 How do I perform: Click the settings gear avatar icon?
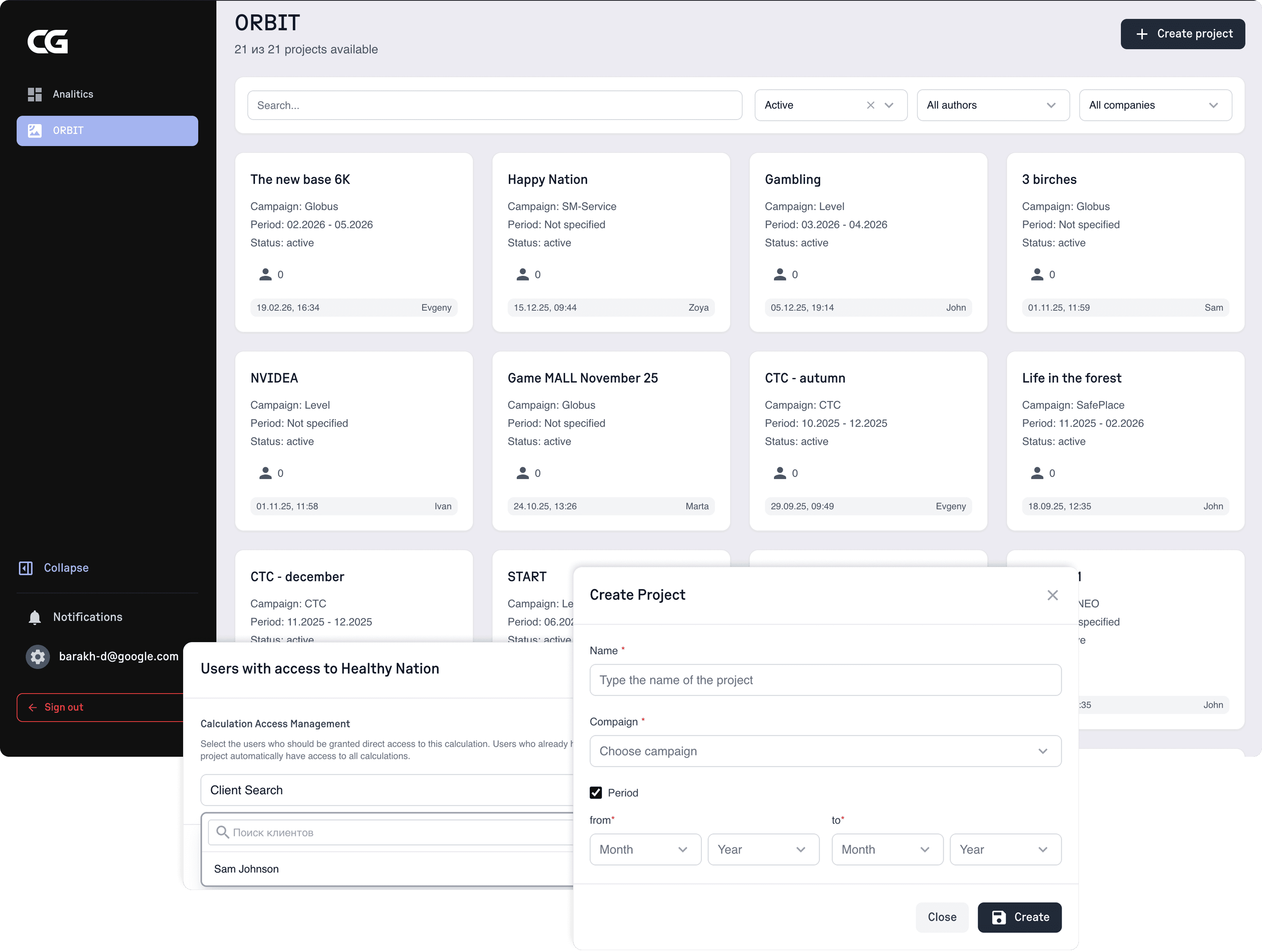(38, 657)
